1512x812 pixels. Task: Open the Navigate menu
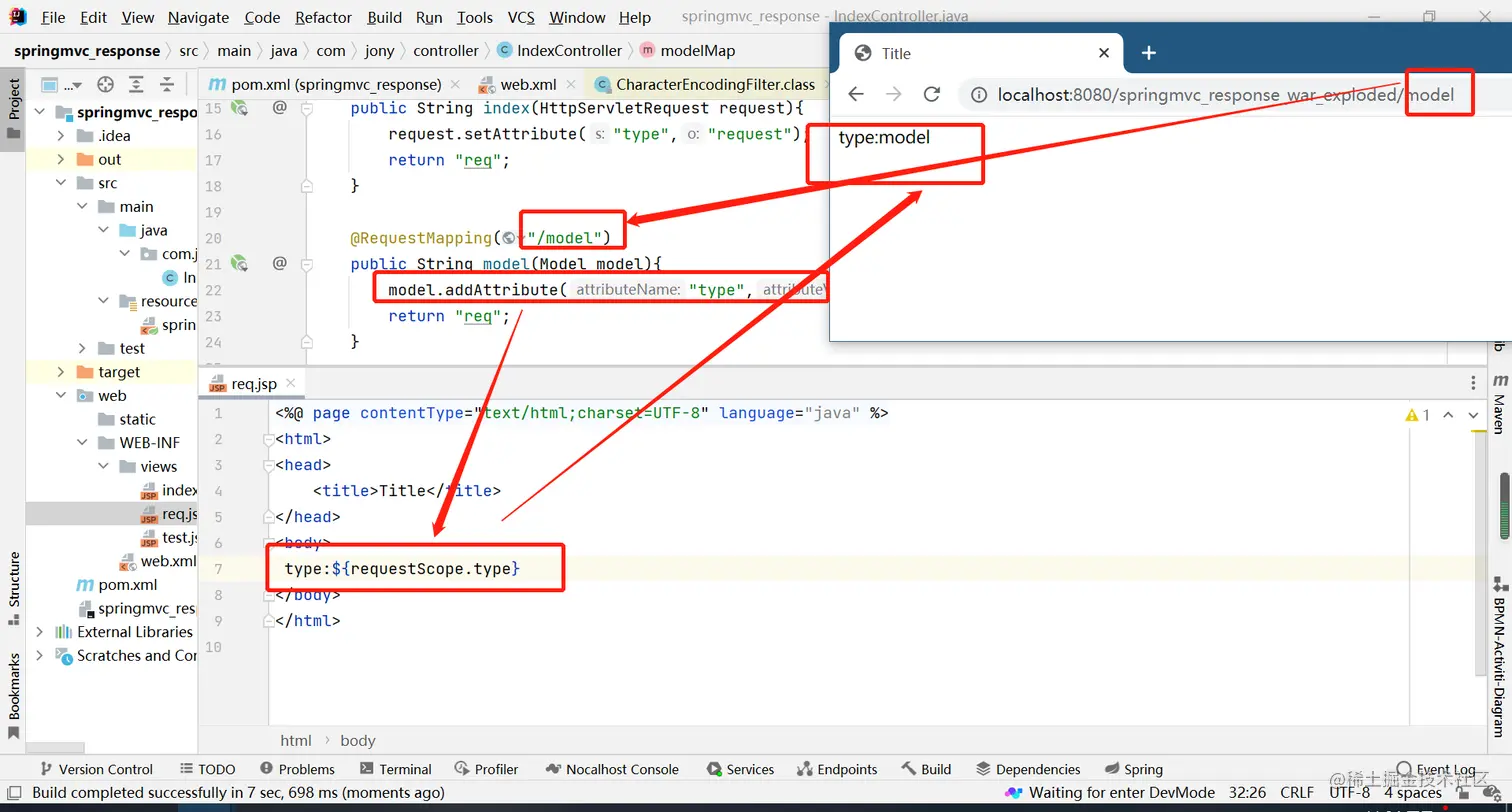coord(198,17)
